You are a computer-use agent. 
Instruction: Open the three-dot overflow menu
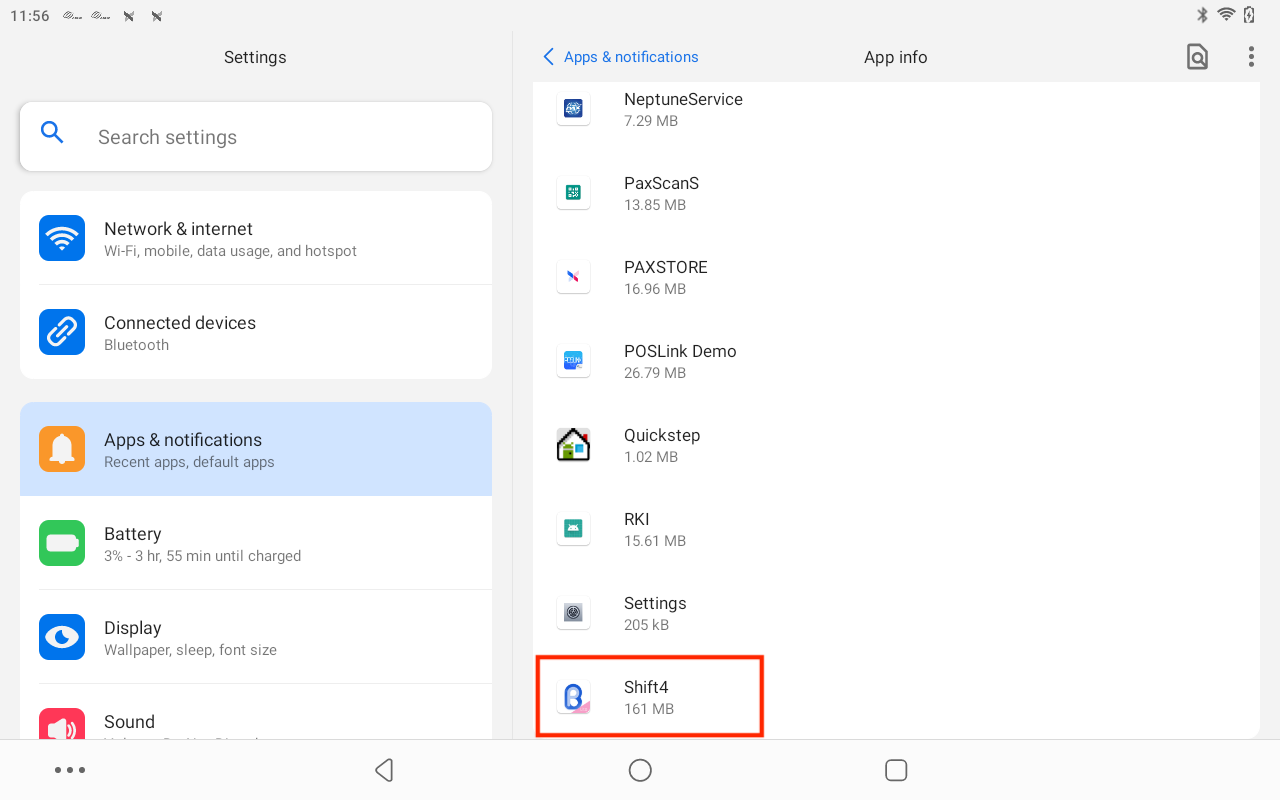1251,57
